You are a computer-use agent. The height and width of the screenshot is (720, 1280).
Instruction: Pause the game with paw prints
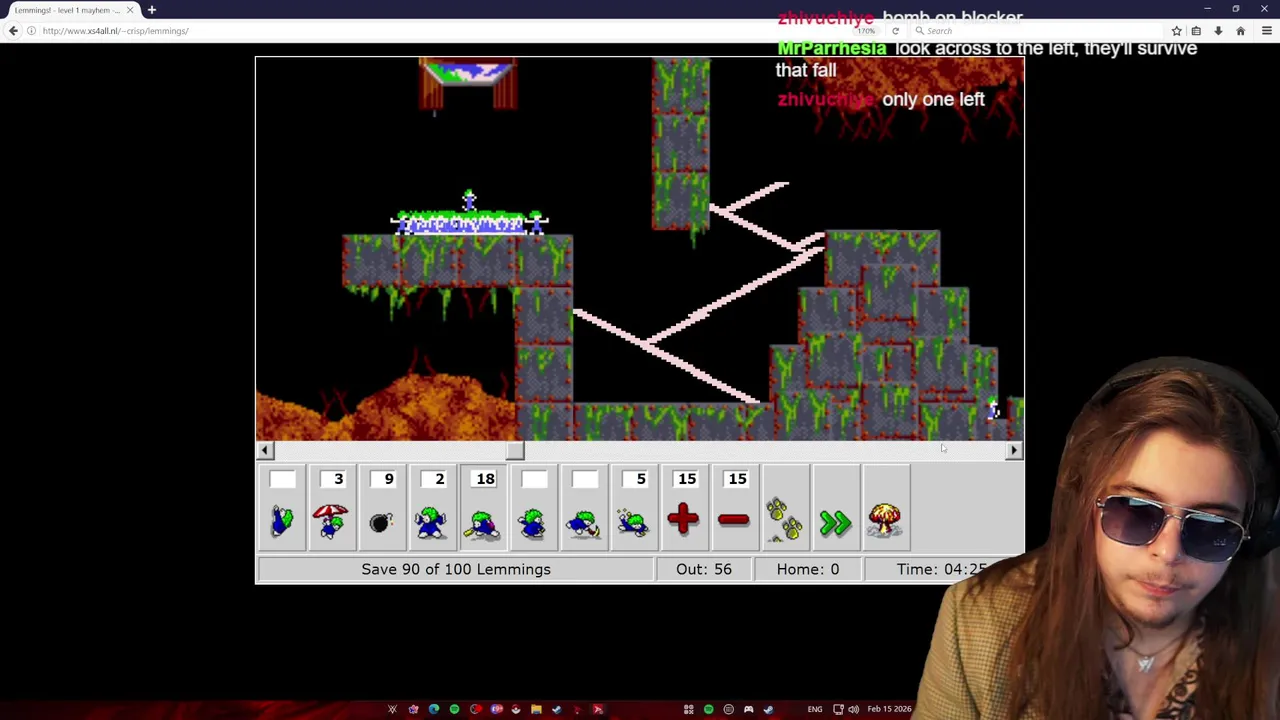point(785,520)
